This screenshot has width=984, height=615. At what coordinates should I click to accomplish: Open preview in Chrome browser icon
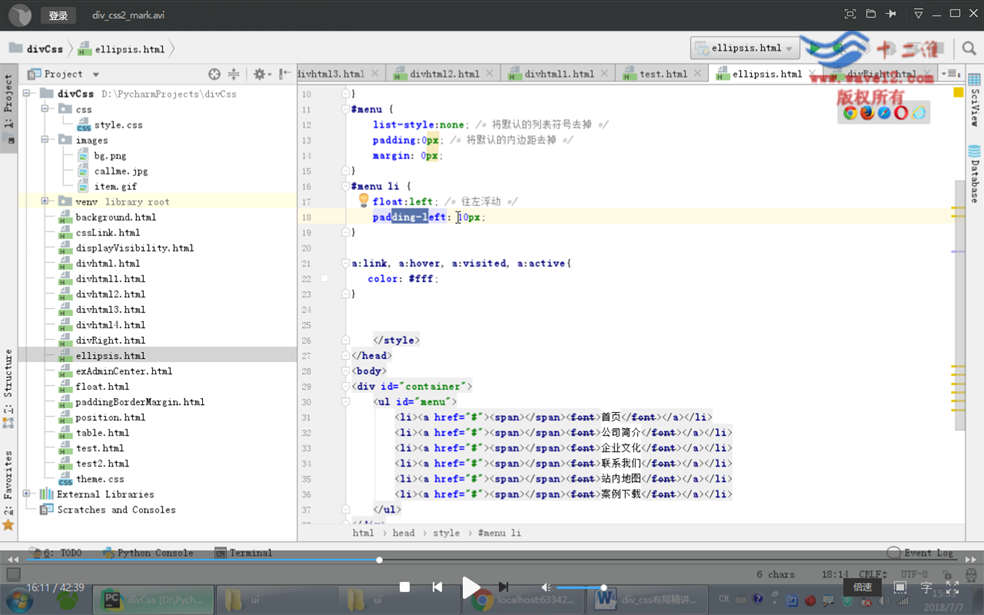849,113
